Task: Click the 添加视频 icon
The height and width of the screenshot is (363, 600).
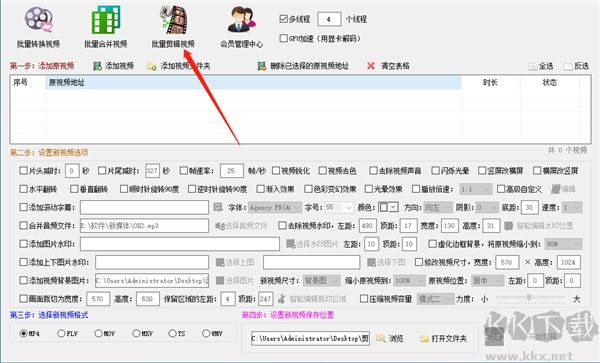Action: pyautogui.click(x=98, y=66)
